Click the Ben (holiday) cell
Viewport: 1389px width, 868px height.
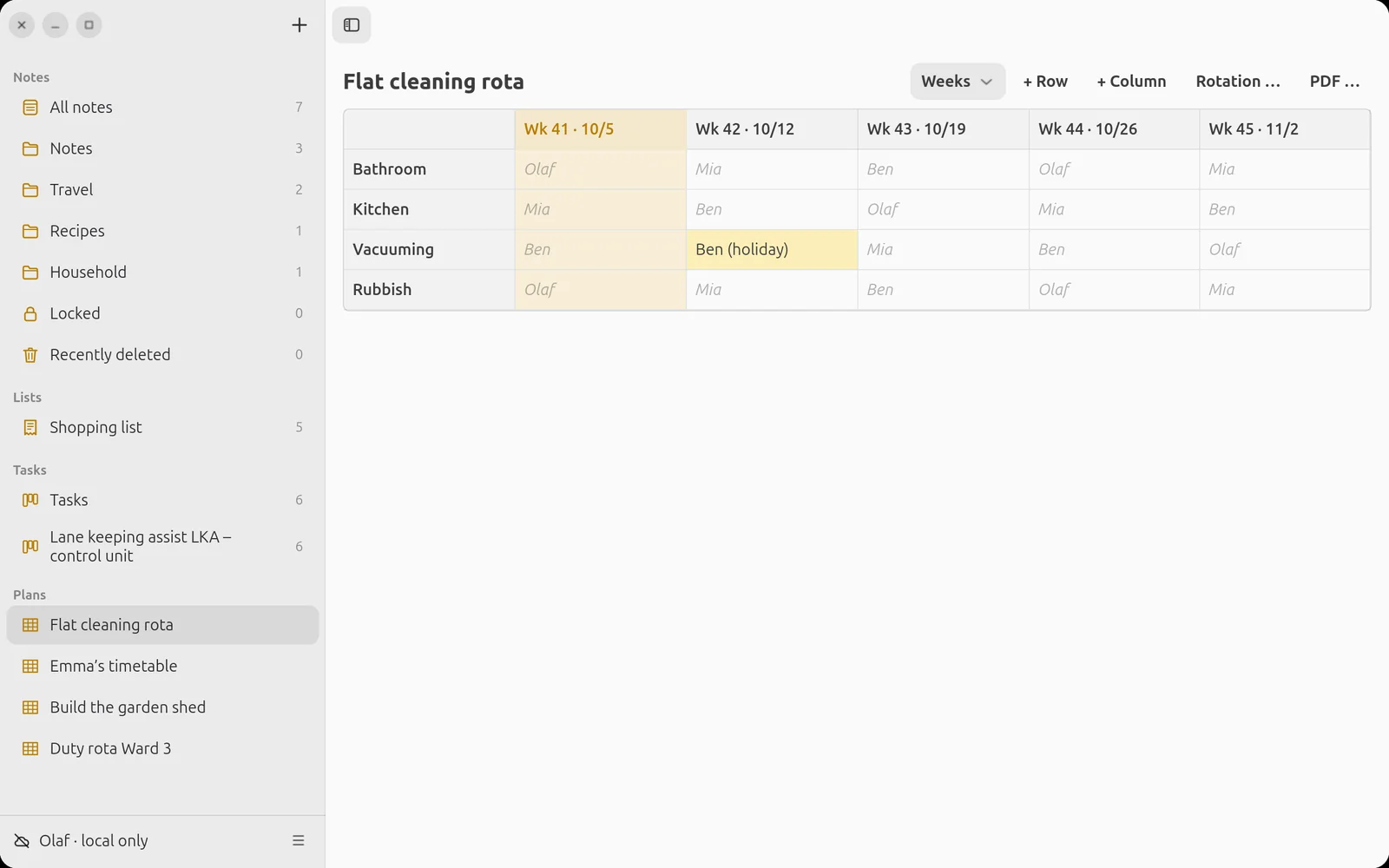click(x=772, y=250)
